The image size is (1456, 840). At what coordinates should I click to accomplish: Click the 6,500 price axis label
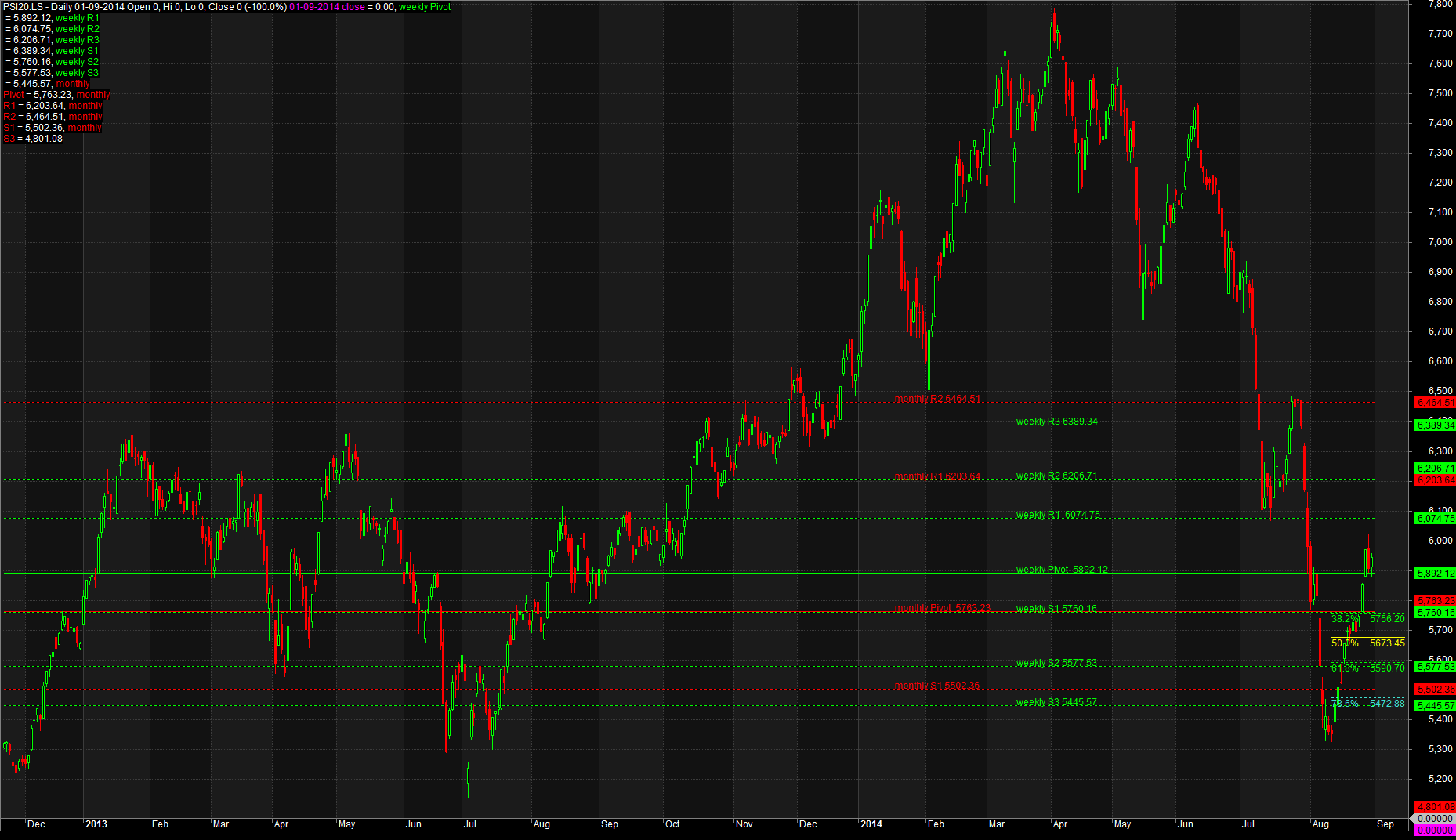(x=1441, y=391)
